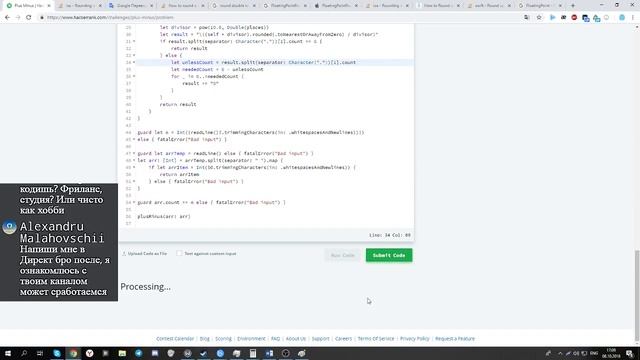Click the Alexandru Malahovschii chat avatar

pyautogui.click(x=9, y=227)
